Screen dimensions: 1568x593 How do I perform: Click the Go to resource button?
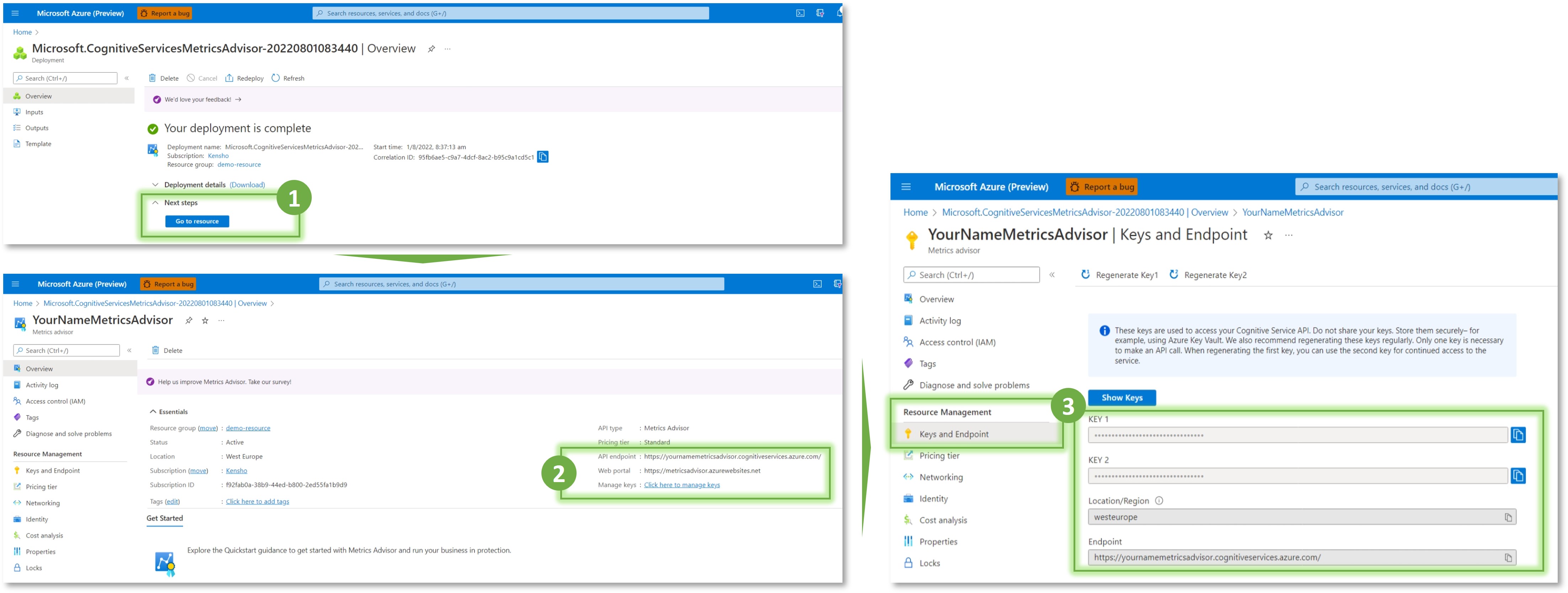point(197,221)
